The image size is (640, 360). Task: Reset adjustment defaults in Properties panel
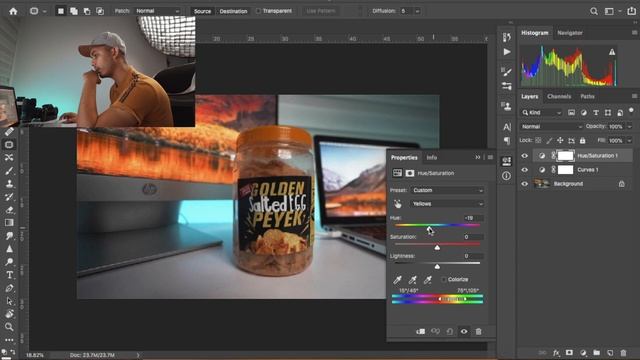pos(450,331)
